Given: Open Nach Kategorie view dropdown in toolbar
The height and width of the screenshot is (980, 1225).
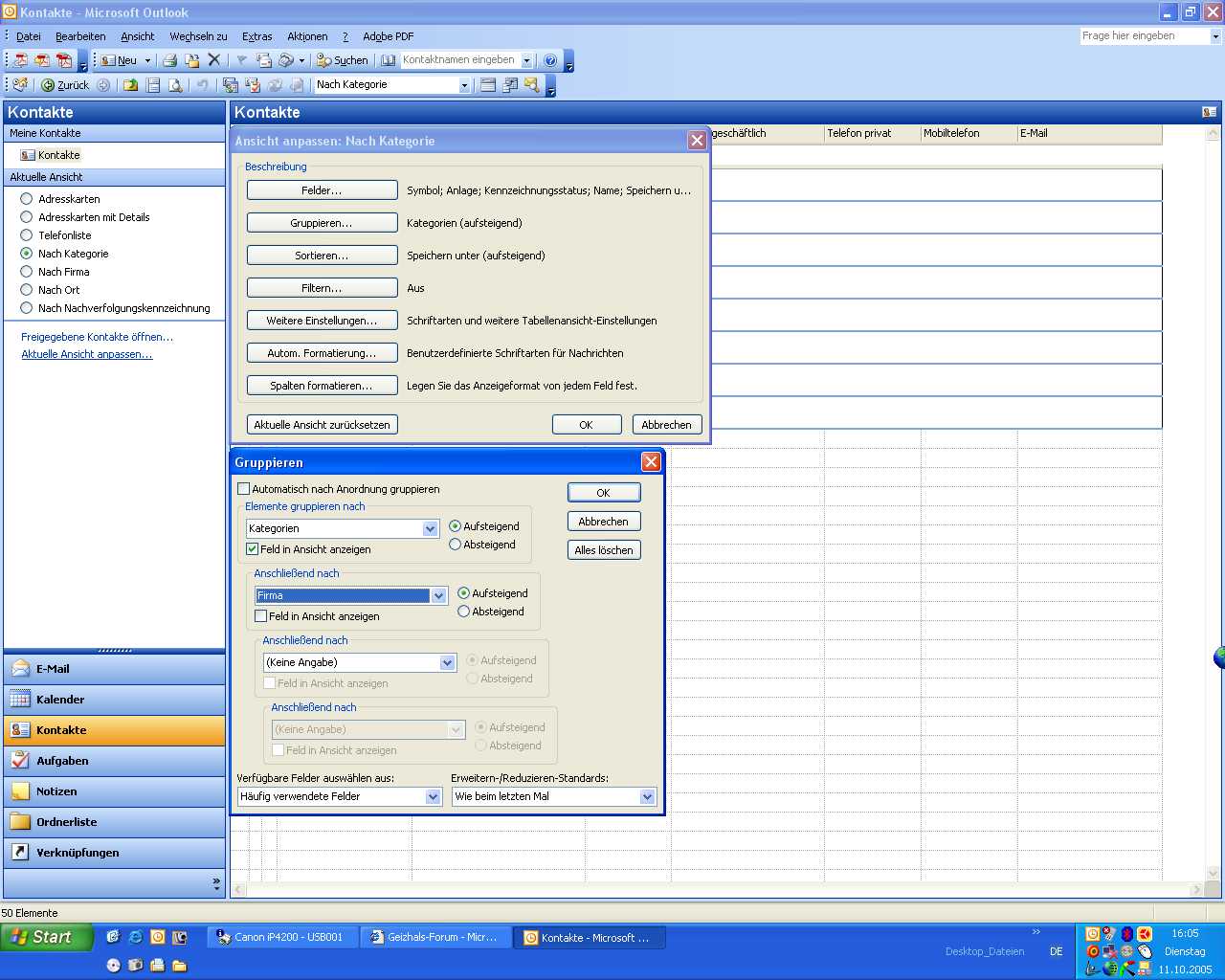Looking at the screenshot, I should 464,85.
